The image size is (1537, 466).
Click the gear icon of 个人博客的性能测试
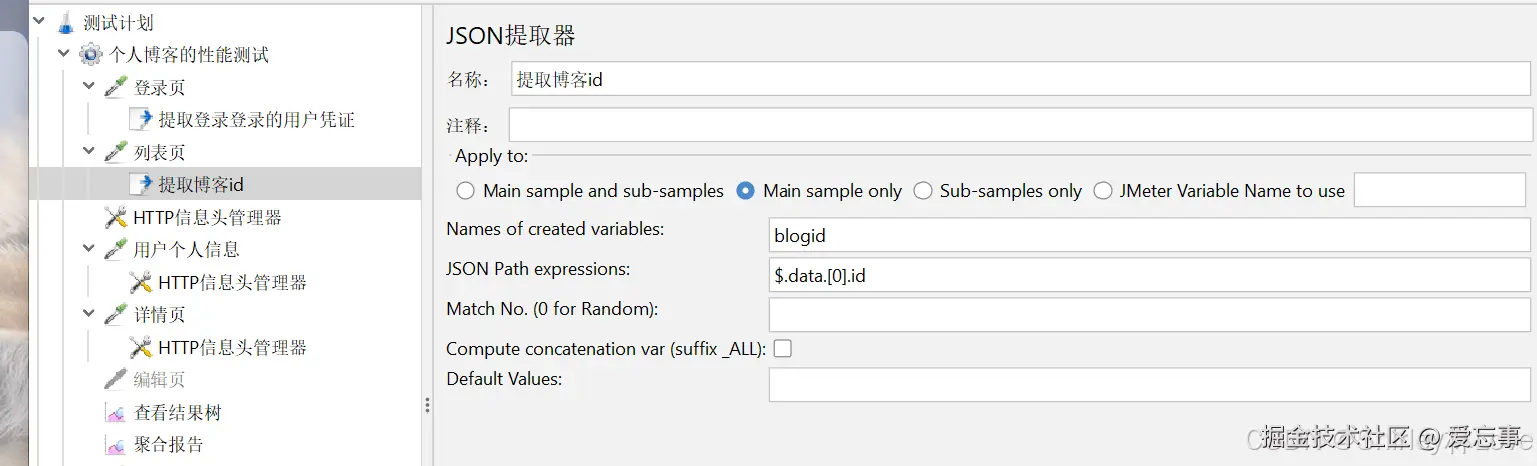[x=91, y=55]
